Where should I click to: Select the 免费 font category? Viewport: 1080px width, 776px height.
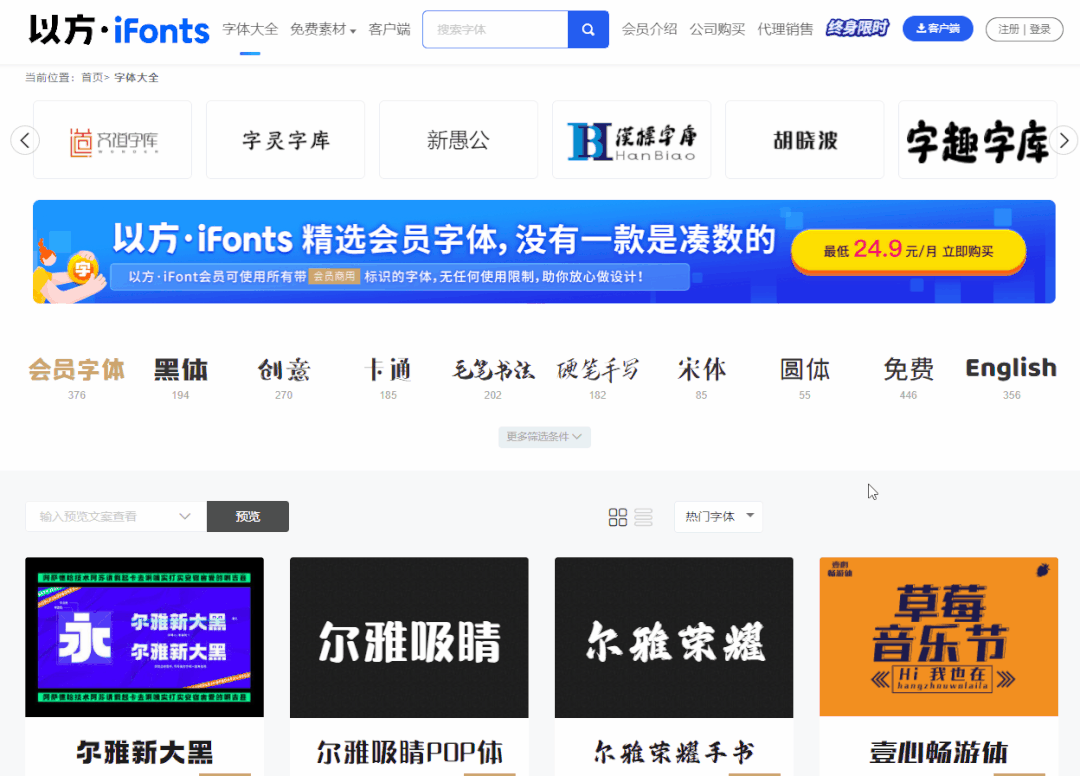(x=908, y=377)
